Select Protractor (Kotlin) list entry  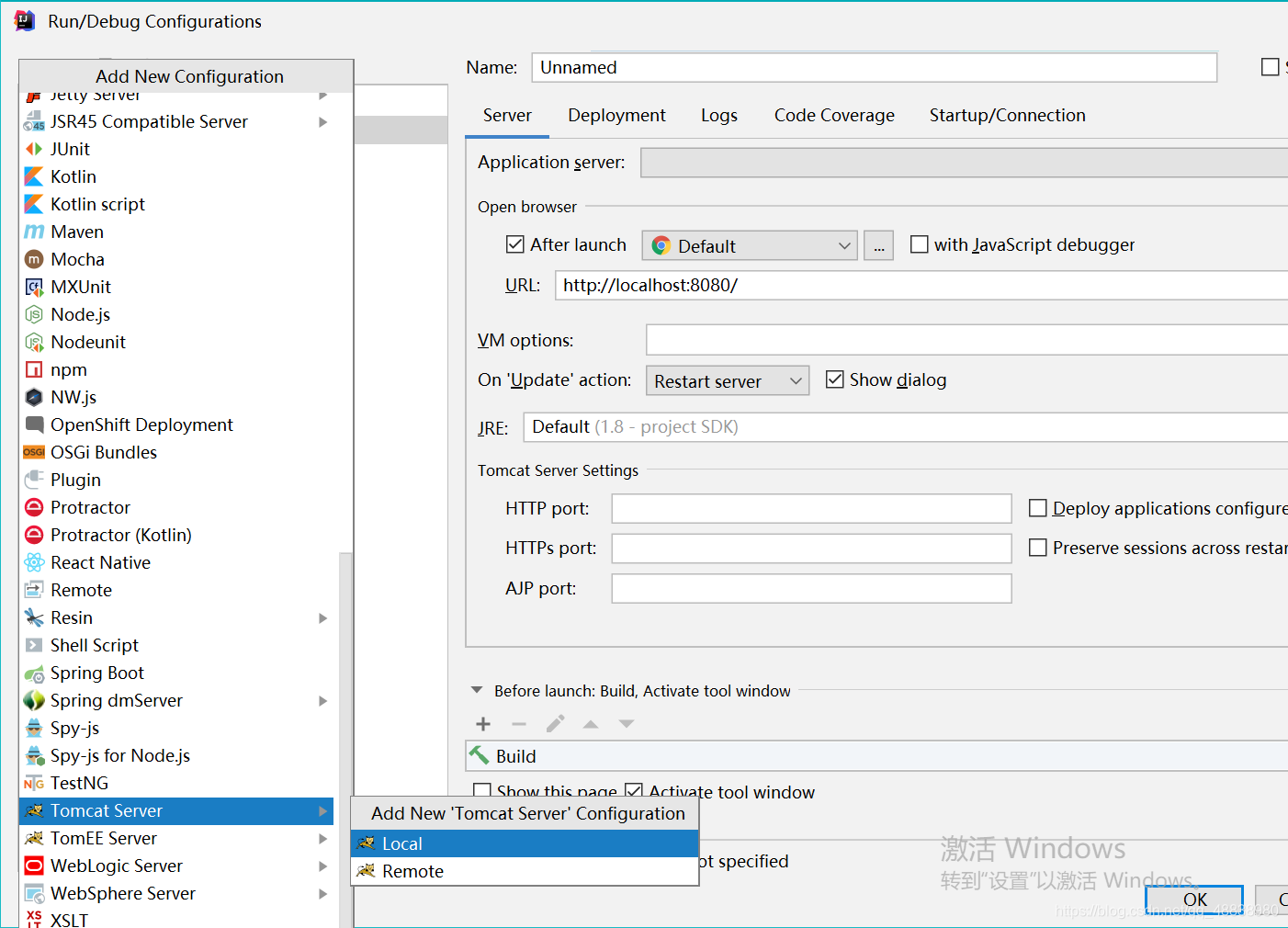[176, 535]
